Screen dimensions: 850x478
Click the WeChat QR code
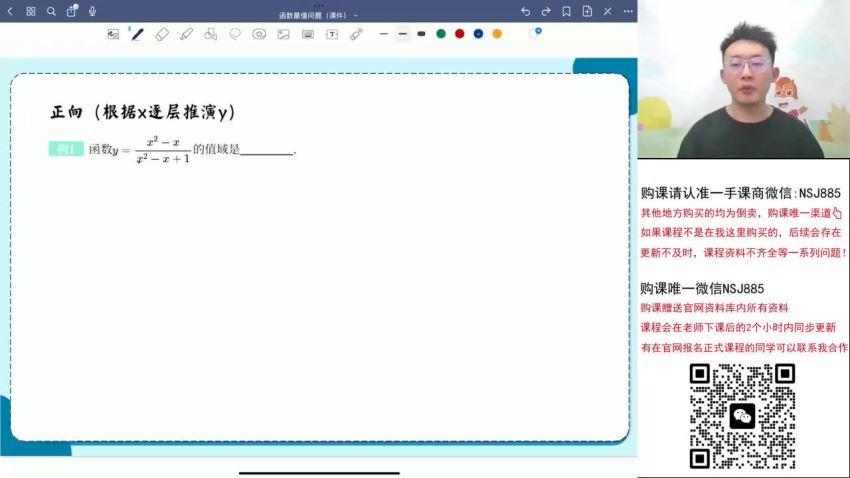[742, 416]
